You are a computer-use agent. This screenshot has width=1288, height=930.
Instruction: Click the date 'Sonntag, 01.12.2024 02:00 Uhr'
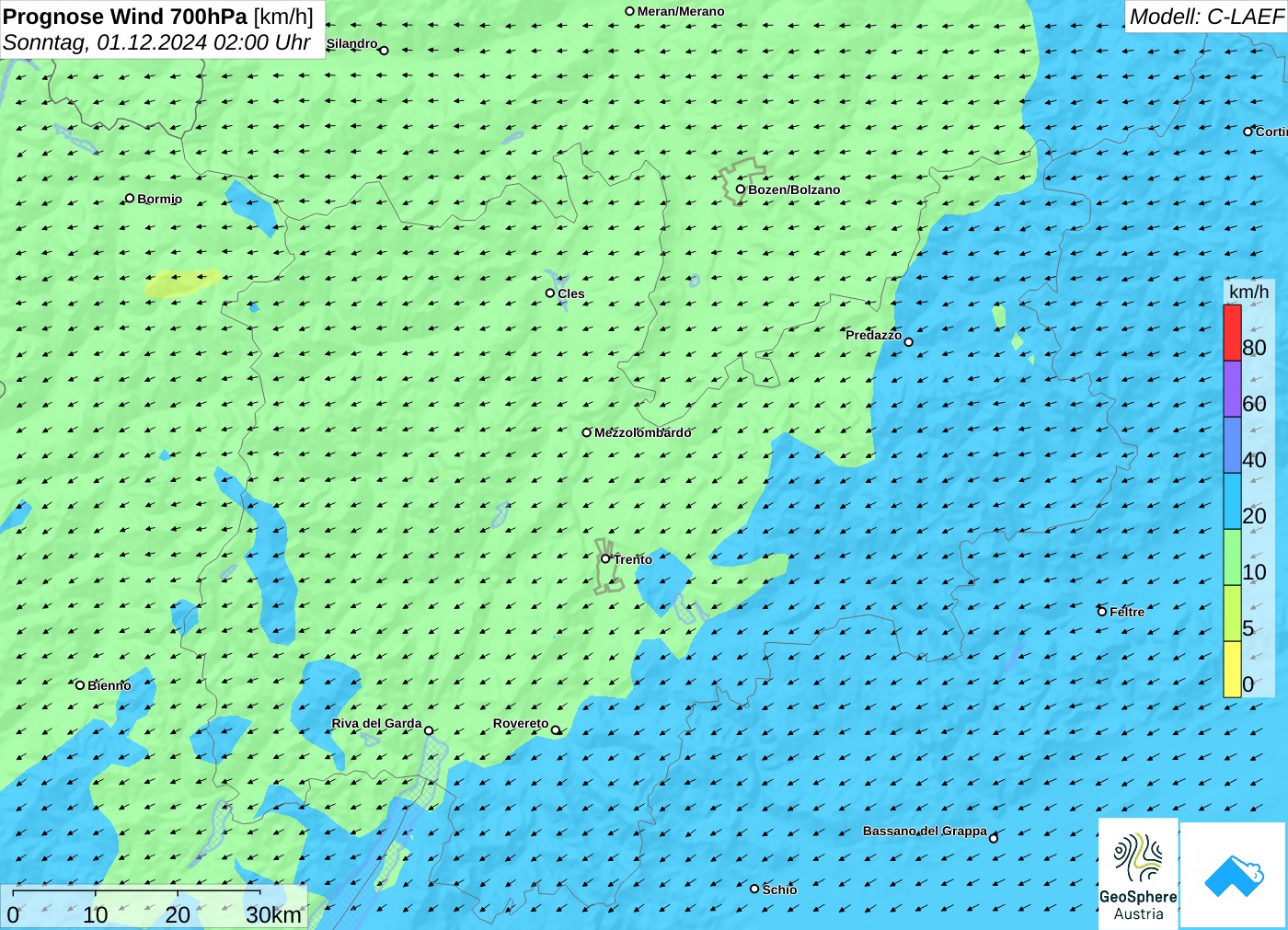pyautogui.click(x=156, y=42)
